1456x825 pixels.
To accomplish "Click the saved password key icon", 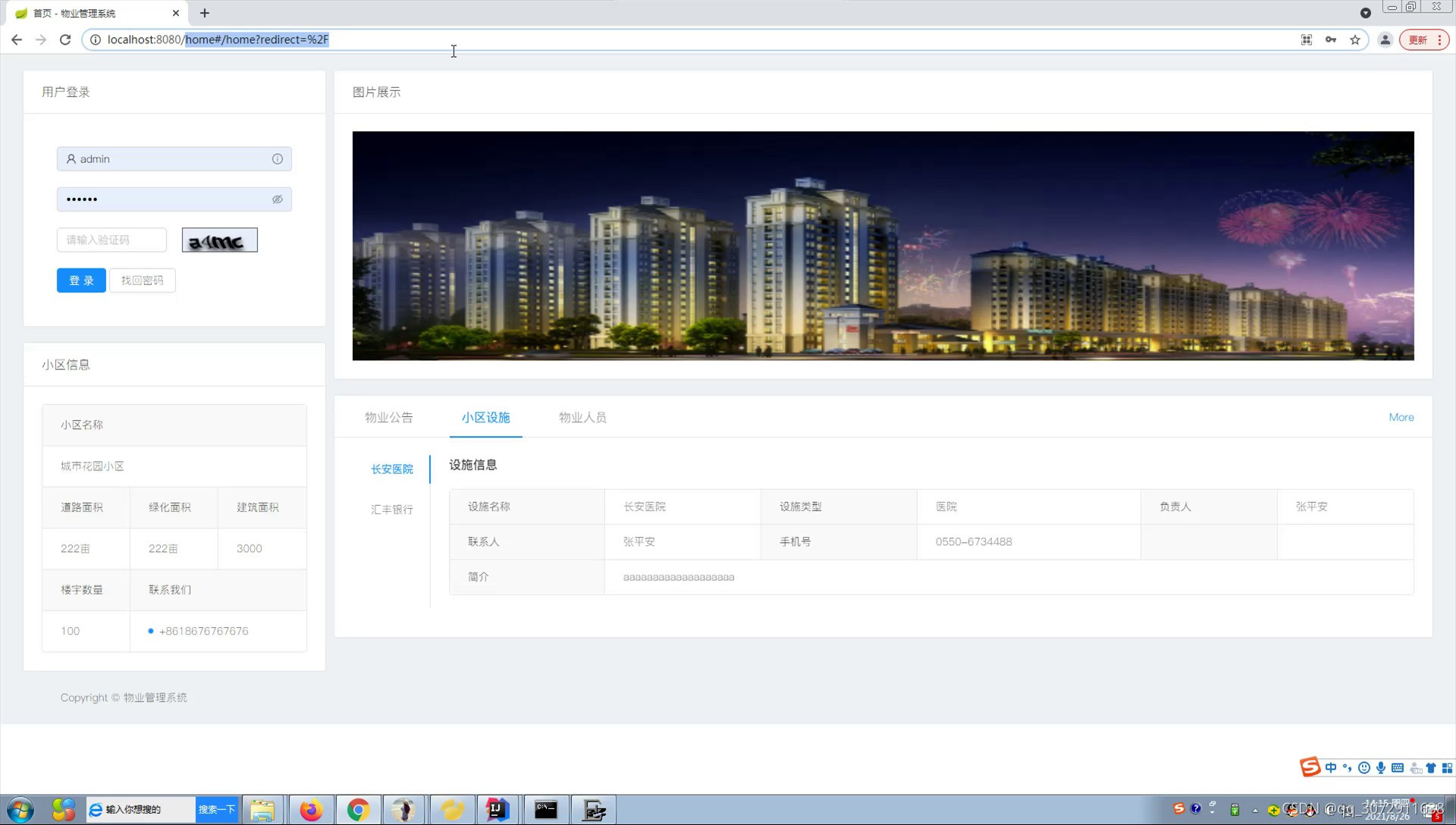I will point(1331,39).
